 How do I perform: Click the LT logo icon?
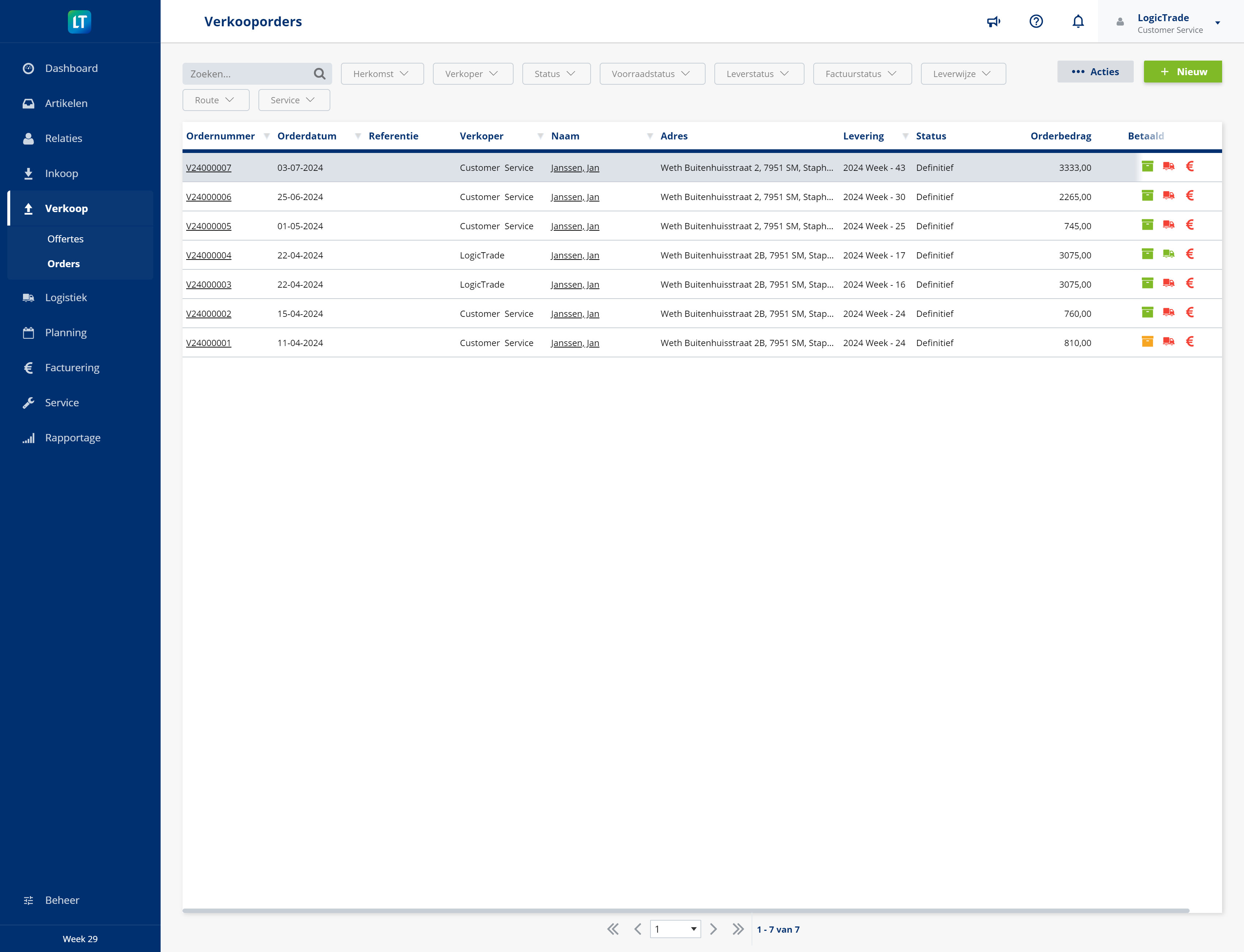coord(79,22)
